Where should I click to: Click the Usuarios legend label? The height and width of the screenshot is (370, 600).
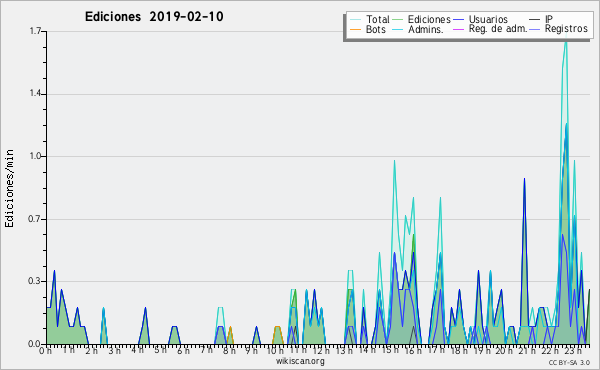pos(488,19)
